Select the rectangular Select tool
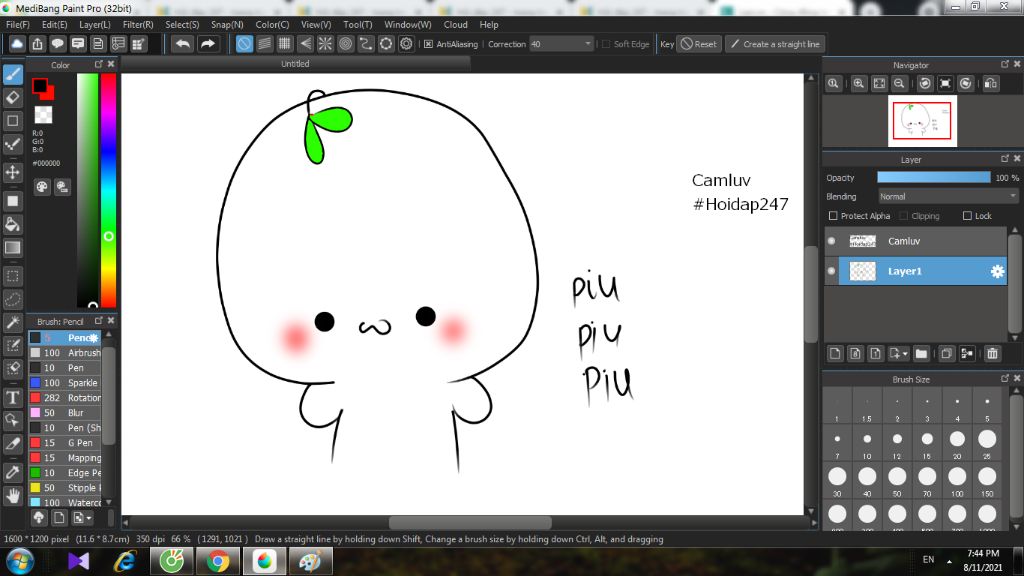 tap(12, 276)
